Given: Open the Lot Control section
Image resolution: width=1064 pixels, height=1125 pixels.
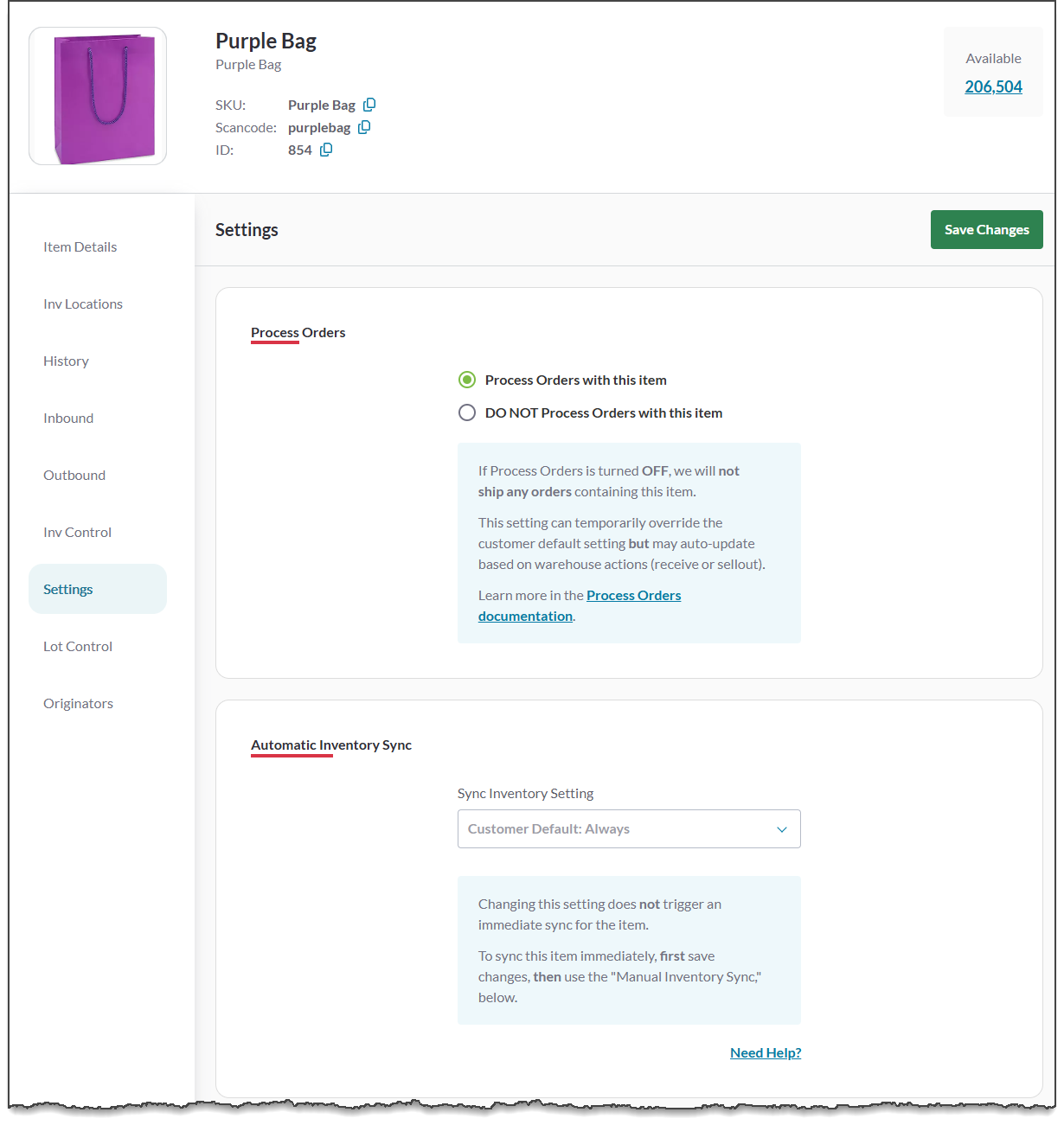Looking at the screenshot, I should (x=78, y=646).
